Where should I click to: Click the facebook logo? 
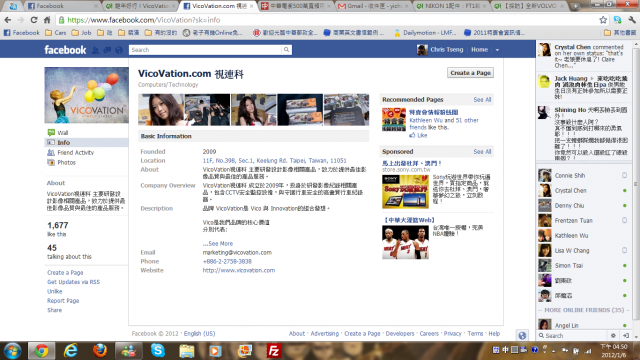pos(65,50)
